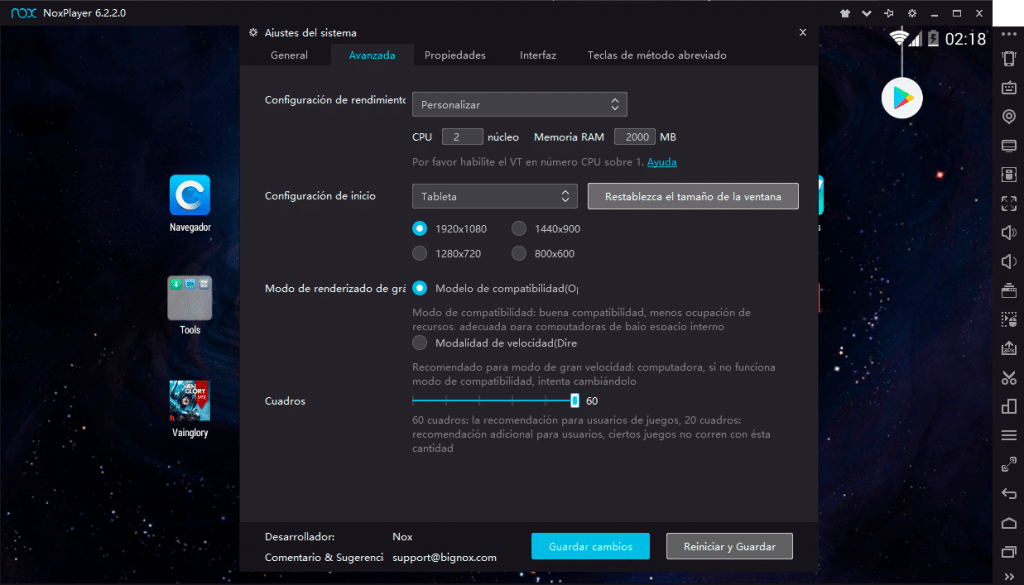1024x585 pixels.
Task: Choose the 1440x900 resolution
Action: pos(519,228)
